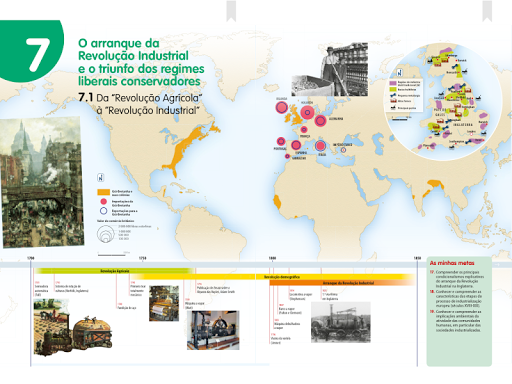Screen dimensions: 512x384
Task: Open the London street painting image
Action: tap(42, 182)
